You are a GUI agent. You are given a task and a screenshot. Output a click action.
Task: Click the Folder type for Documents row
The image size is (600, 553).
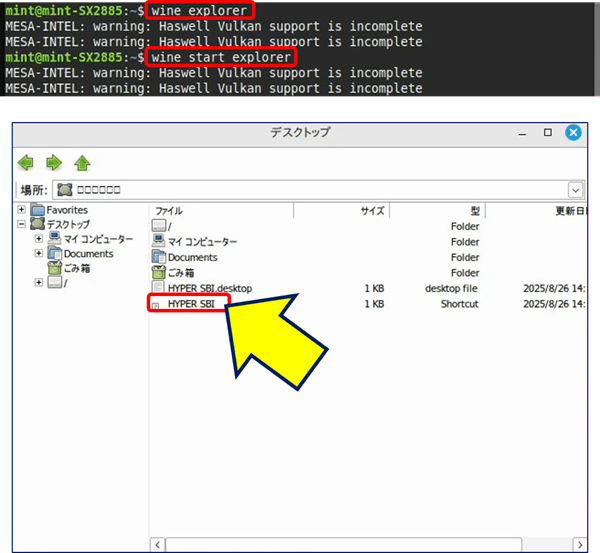pos(465,257)
